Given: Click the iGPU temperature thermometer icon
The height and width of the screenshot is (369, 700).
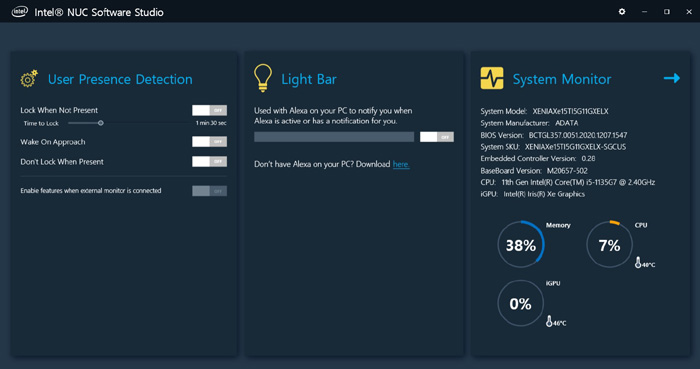Looking at the screenshot, I should click(549, 321).
